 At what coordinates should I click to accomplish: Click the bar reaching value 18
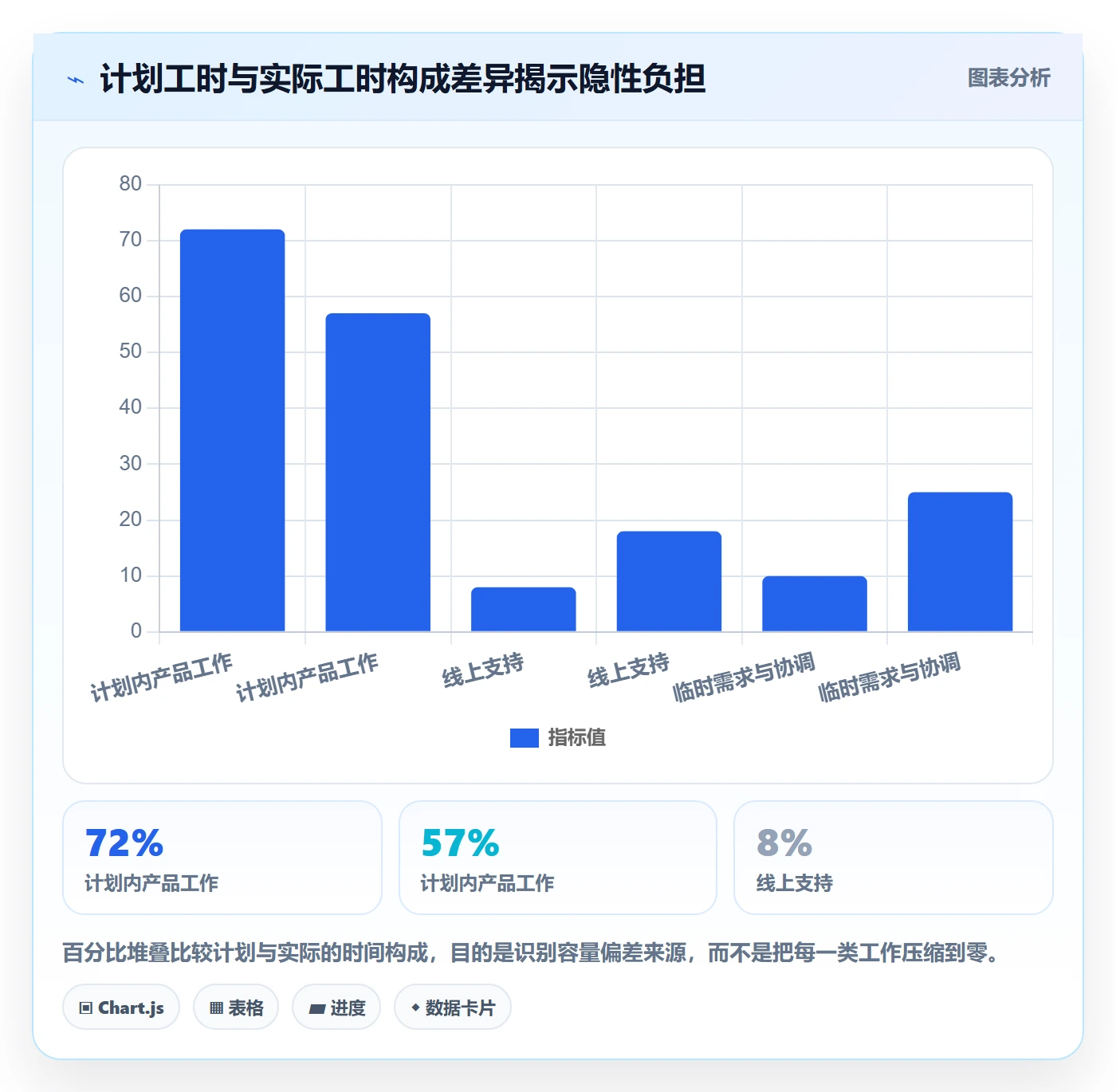pyautogui.click(x=669, y=582)
